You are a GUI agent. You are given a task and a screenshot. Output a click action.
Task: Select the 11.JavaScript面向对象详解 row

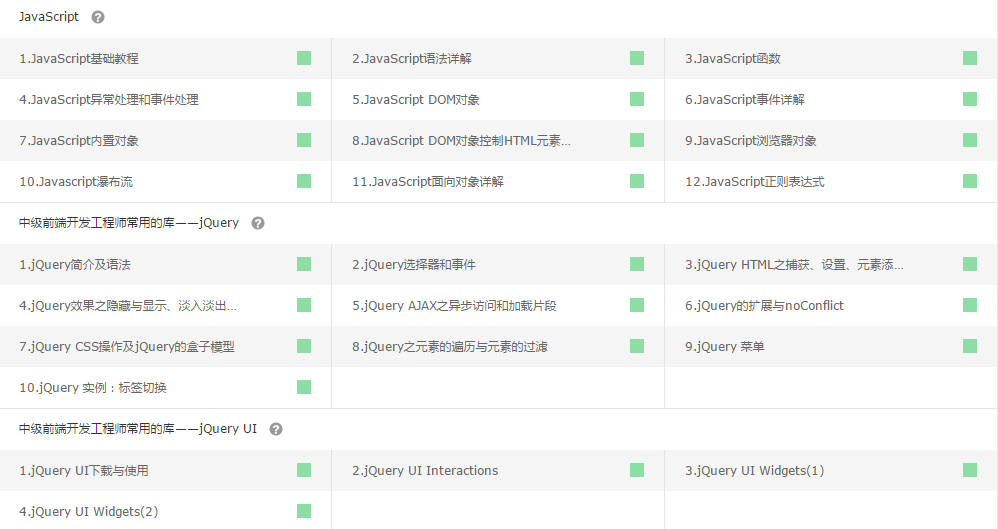click(428, 182)
